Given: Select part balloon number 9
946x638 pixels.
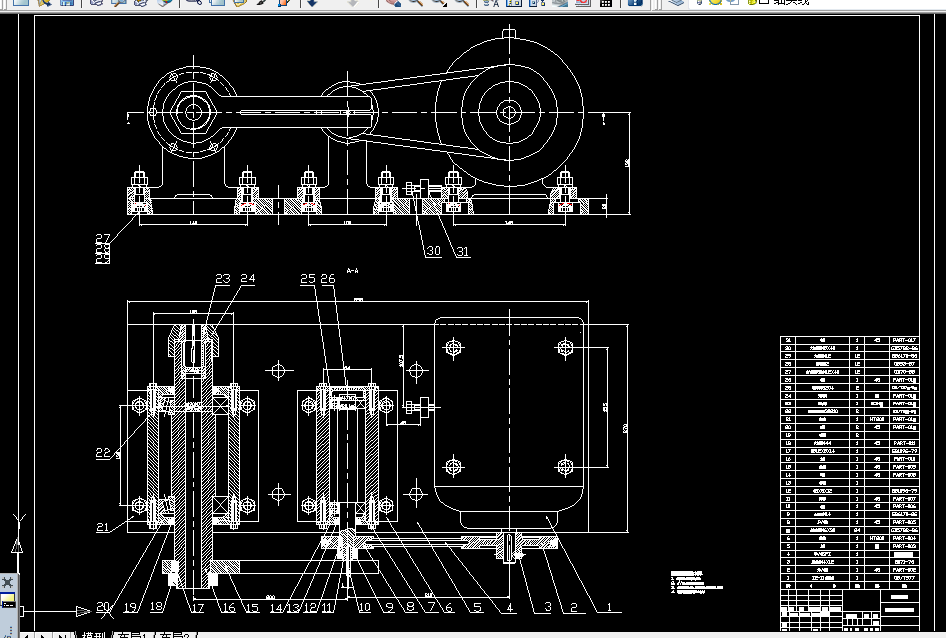Looking at the screenshot, I should (389, 607).
